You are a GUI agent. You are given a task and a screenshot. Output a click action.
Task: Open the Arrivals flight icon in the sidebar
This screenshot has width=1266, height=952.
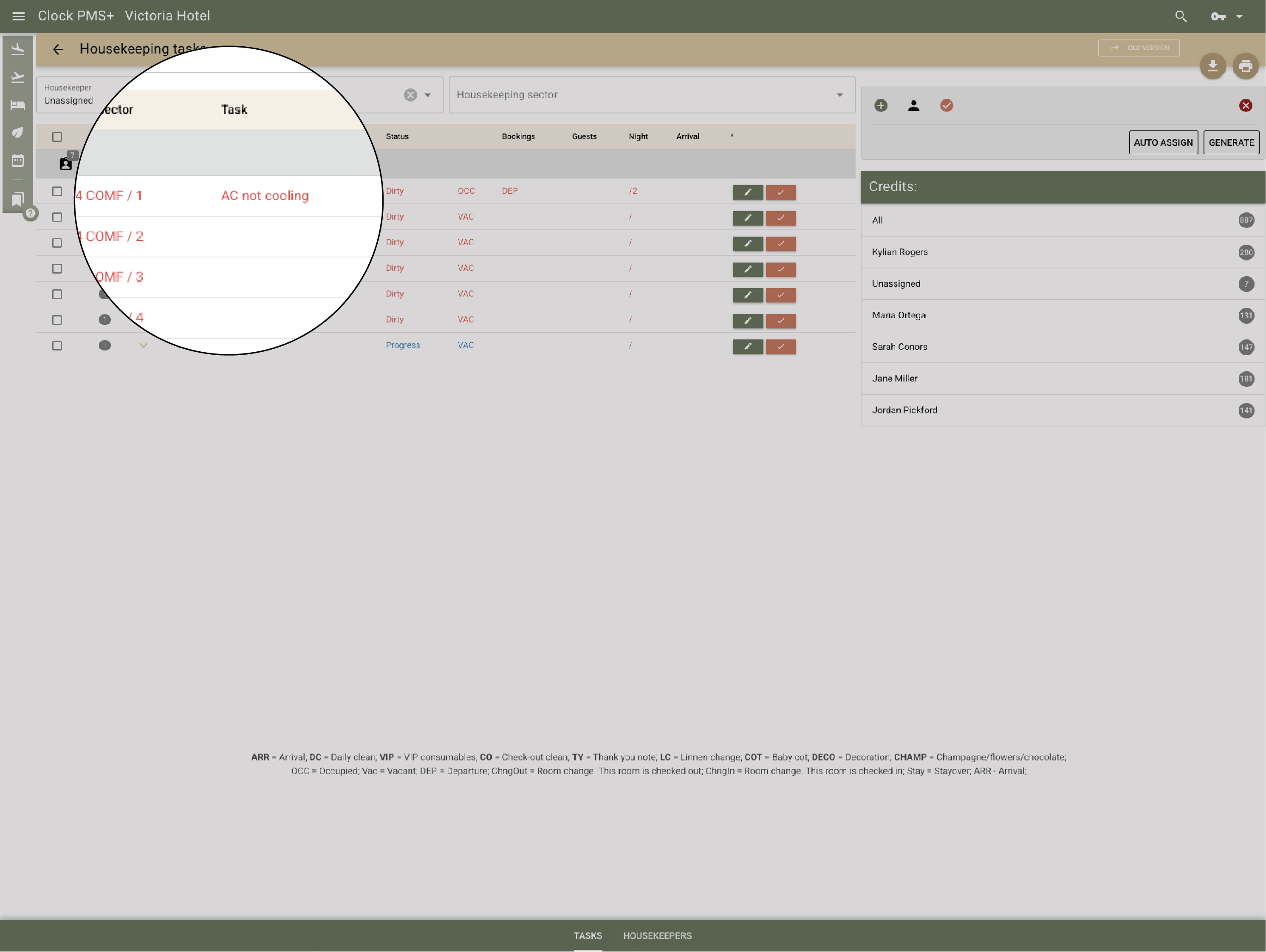coord(18,49)
